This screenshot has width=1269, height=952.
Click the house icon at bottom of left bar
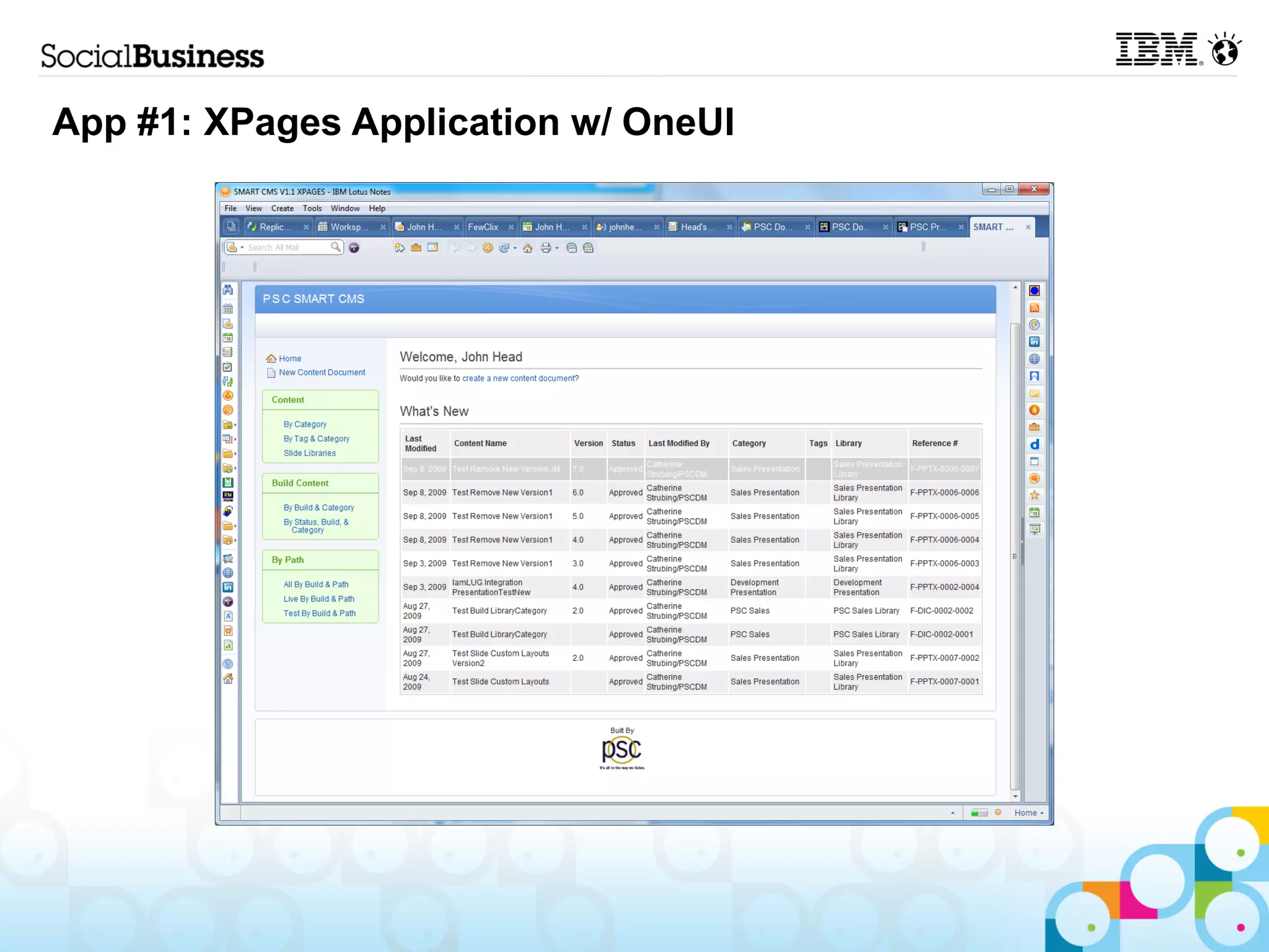coord(228,679)
